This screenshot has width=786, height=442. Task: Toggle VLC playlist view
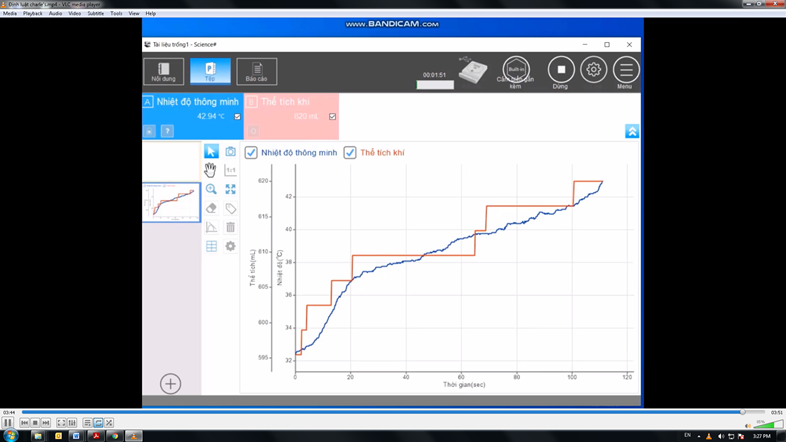pyautogui.click(x=87, y=423)
